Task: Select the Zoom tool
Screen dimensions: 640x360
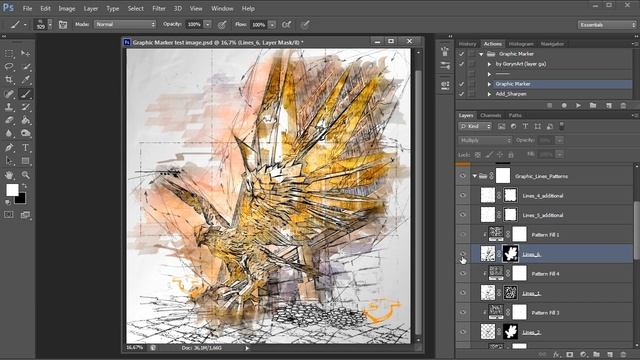Action: [25, 175]
